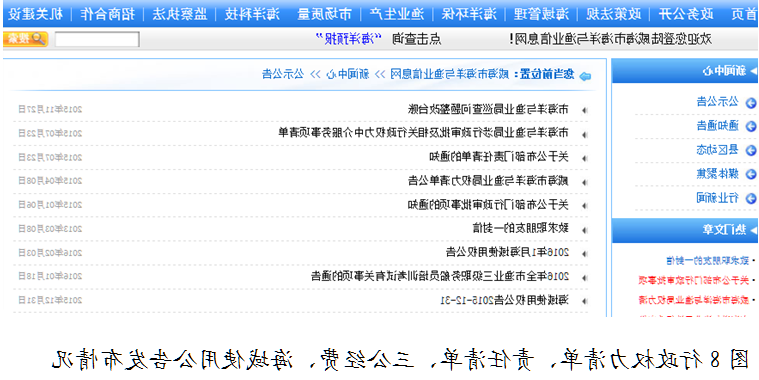
Task: Click bullet arrow of 中介服务事项清单 row
Action: pyautogui.click(x=584, y=134)
